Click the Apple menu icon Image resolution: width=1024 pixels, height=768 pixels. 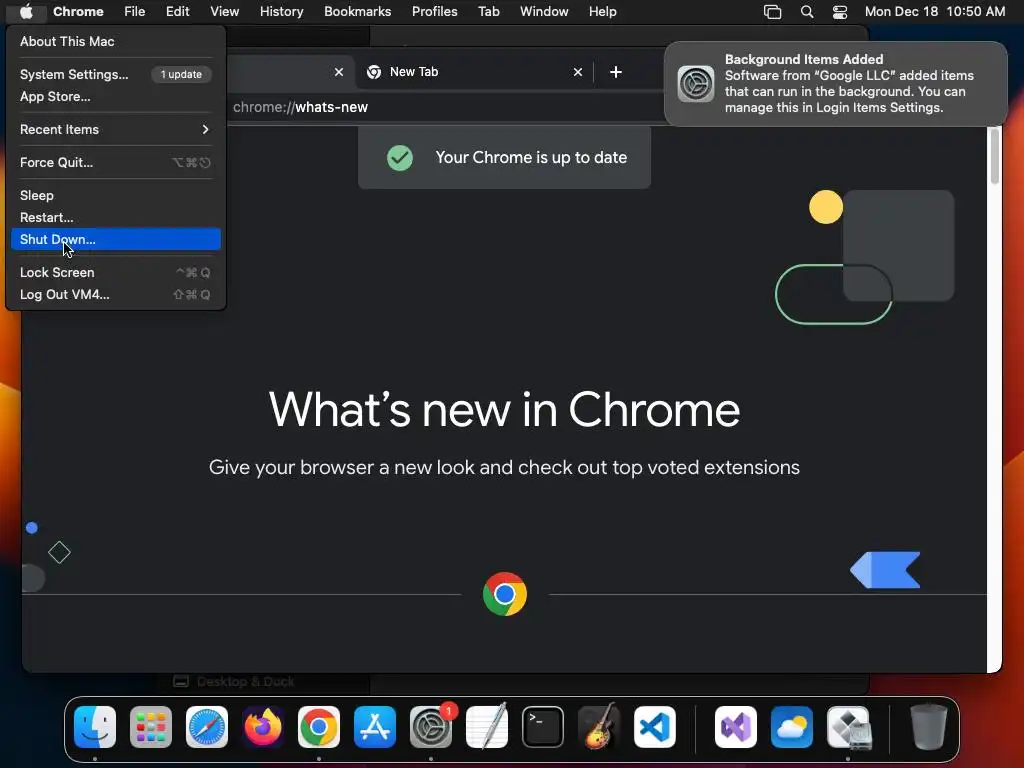tap(26, 11)
